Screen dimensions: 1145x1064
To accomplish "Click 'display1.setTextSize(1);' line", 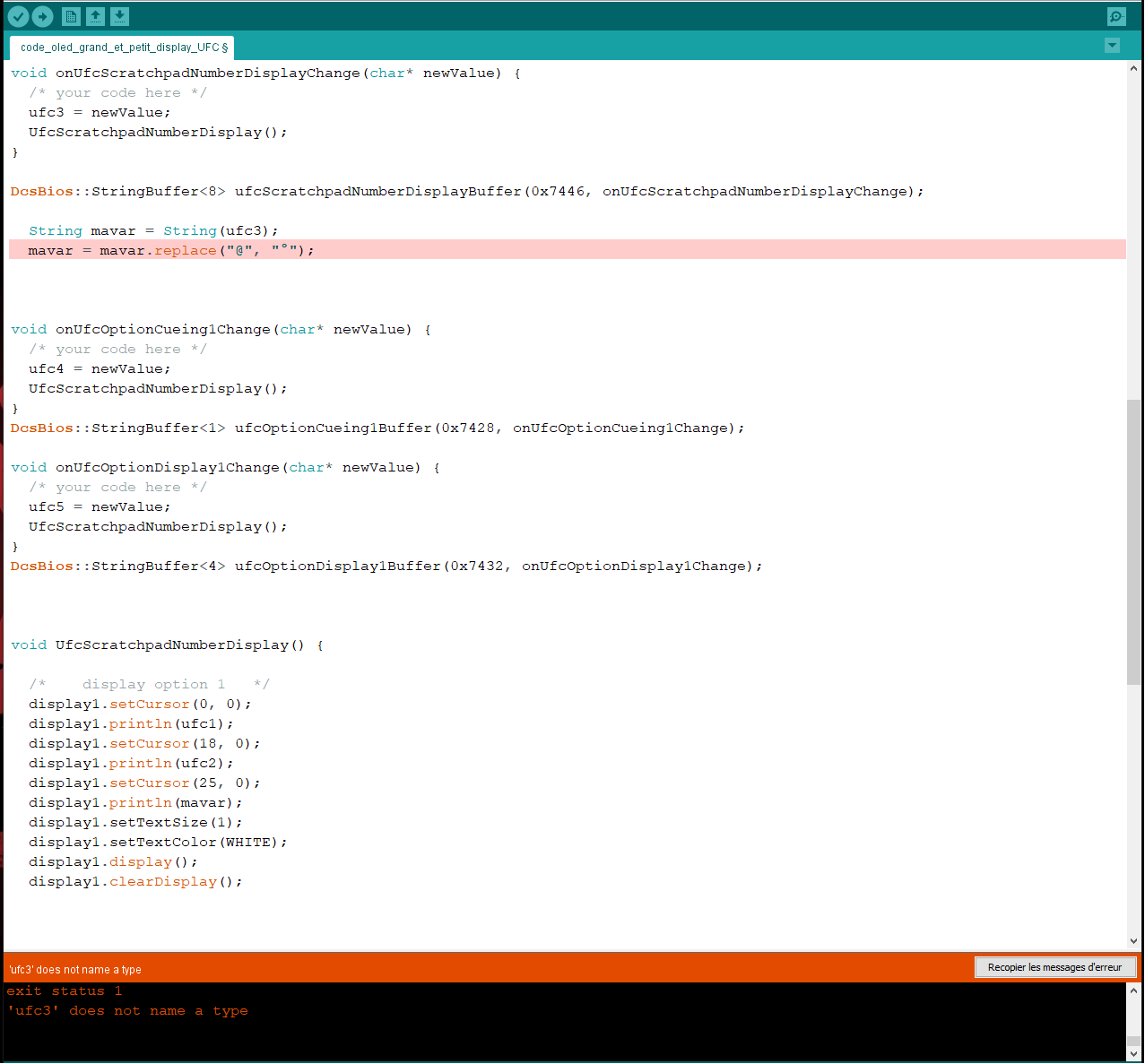I will pos(135,823).
